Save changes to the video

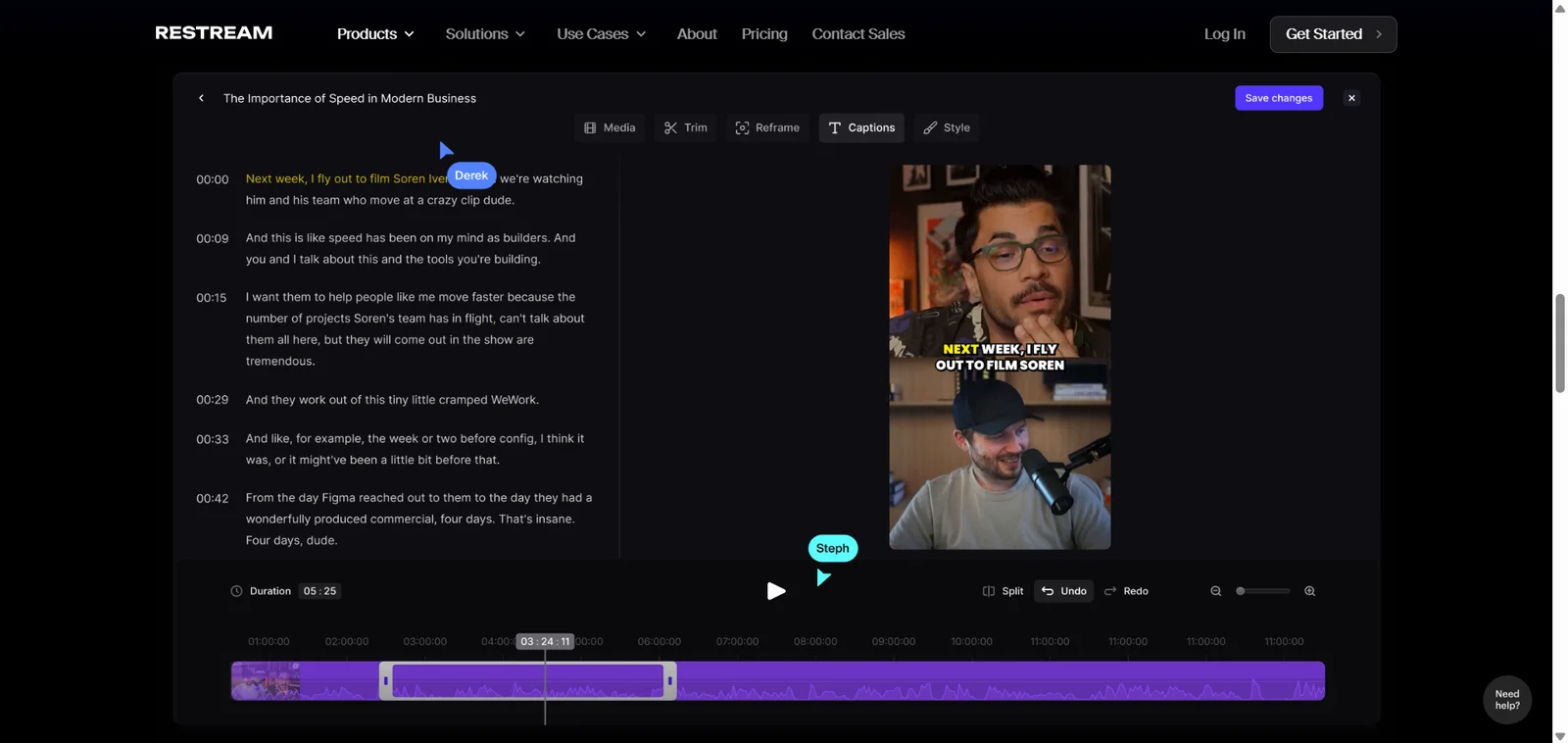(1279, 98)
